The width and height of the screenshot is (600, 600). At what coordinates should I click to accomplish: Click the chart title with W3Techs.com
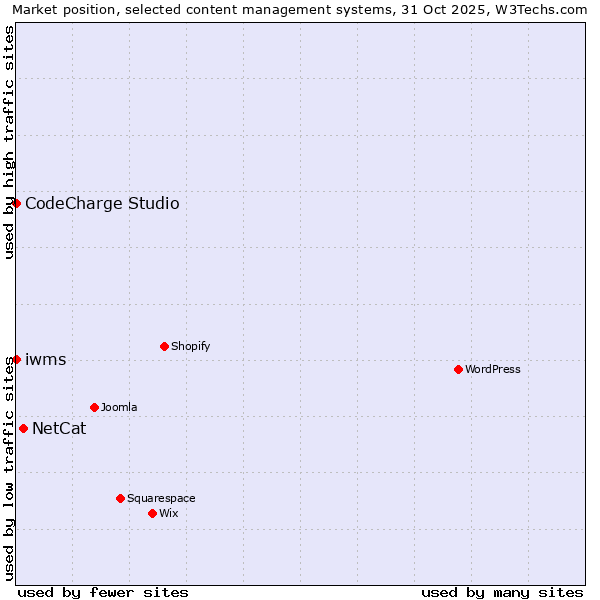tap(300, 9)
